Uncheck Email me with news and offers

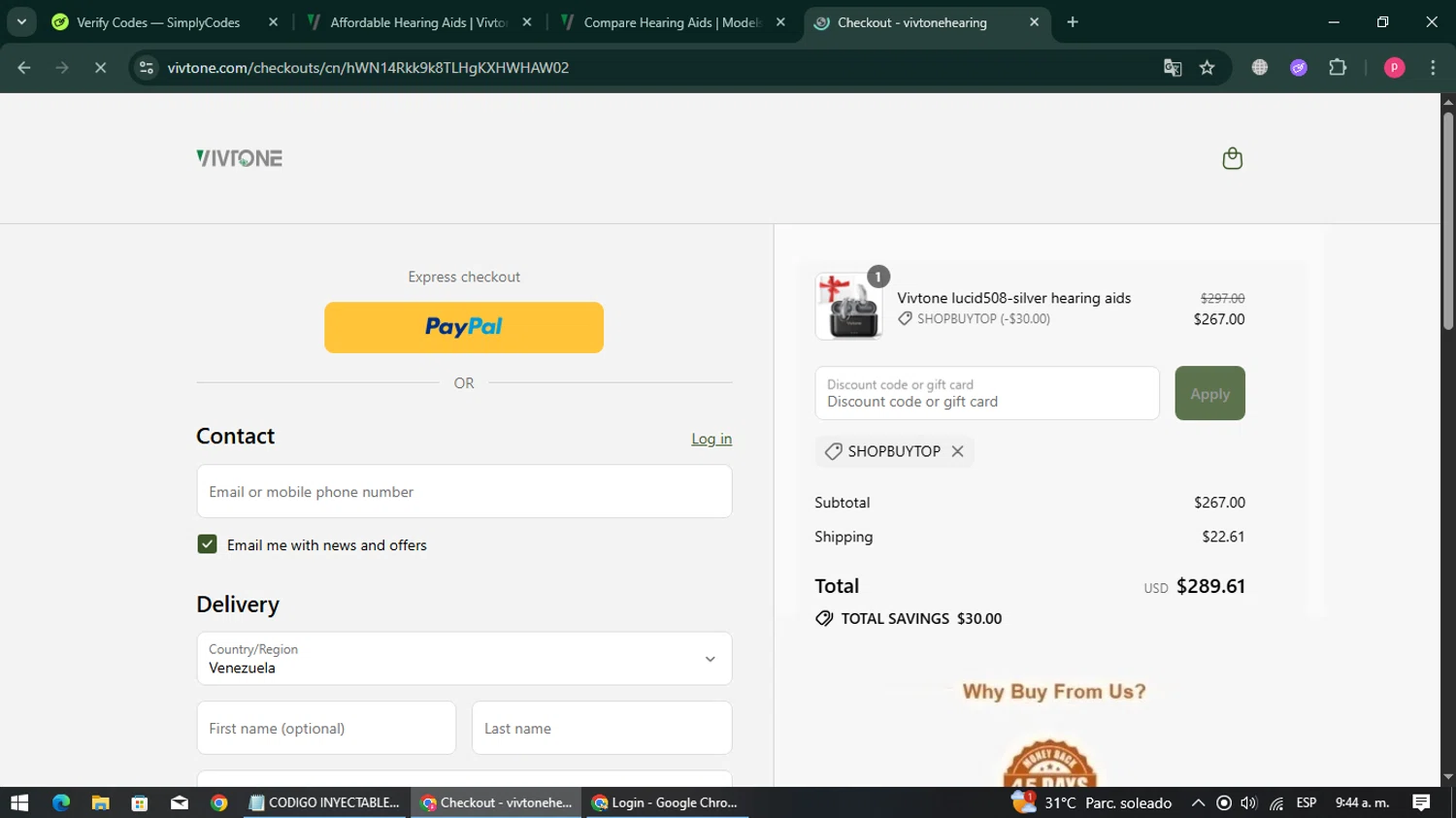tap(207, 544)
